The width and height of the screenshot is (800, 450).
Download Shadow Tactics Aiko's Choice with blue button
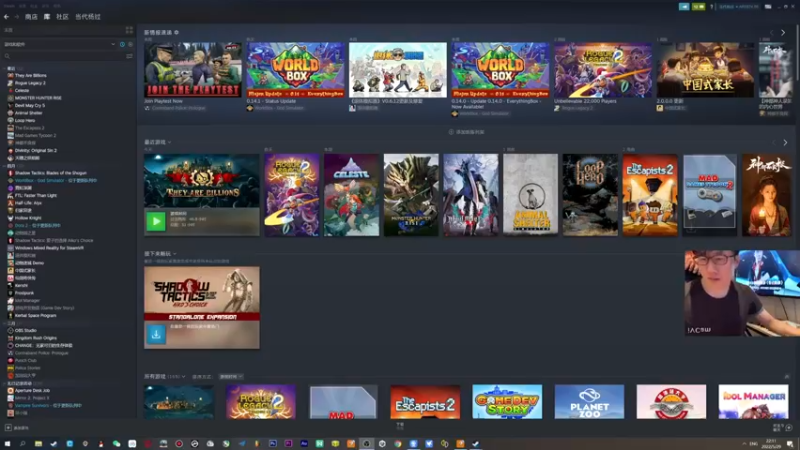pyautogui.click(x=156, y=334)
